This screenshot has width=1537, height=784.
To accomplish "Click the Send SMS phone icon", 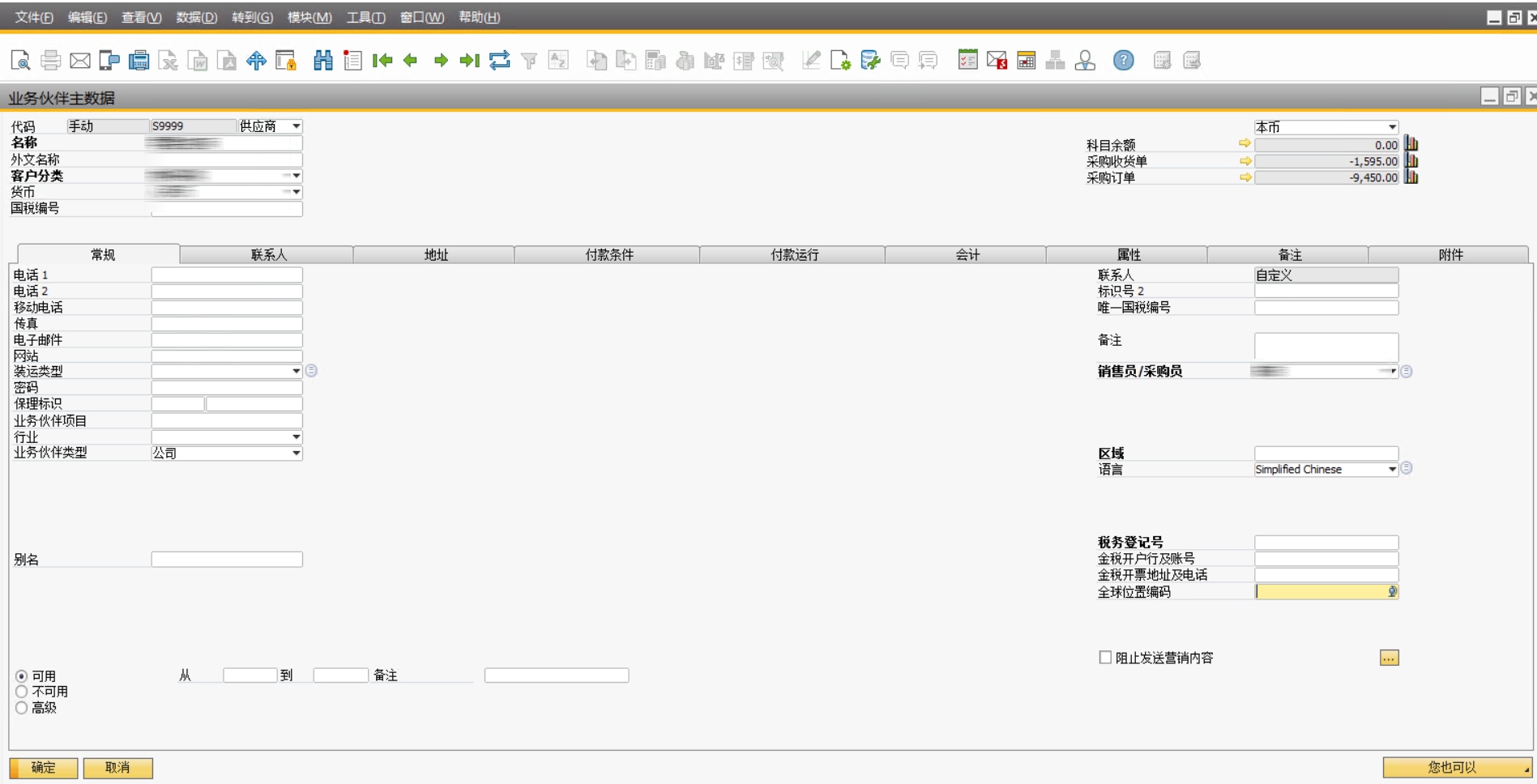I will pyautogui.click(x=109, y=60).
